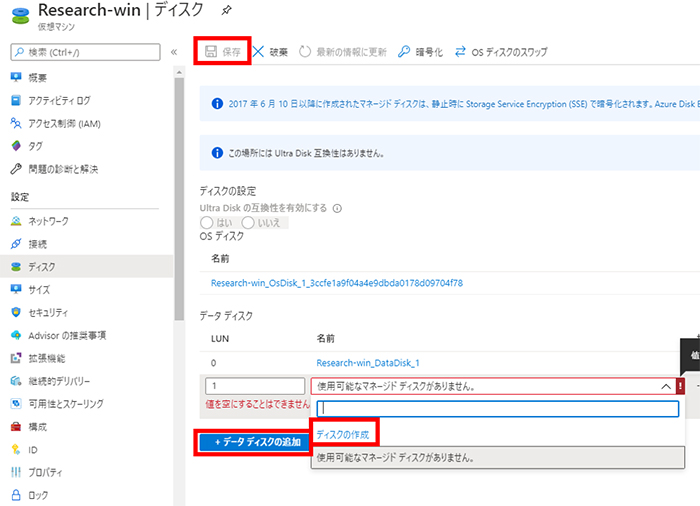The height and width of the screenshot is (506, 700).
Task: Click the save (保存) floppy disk icon
Action: tap(211, 52)
